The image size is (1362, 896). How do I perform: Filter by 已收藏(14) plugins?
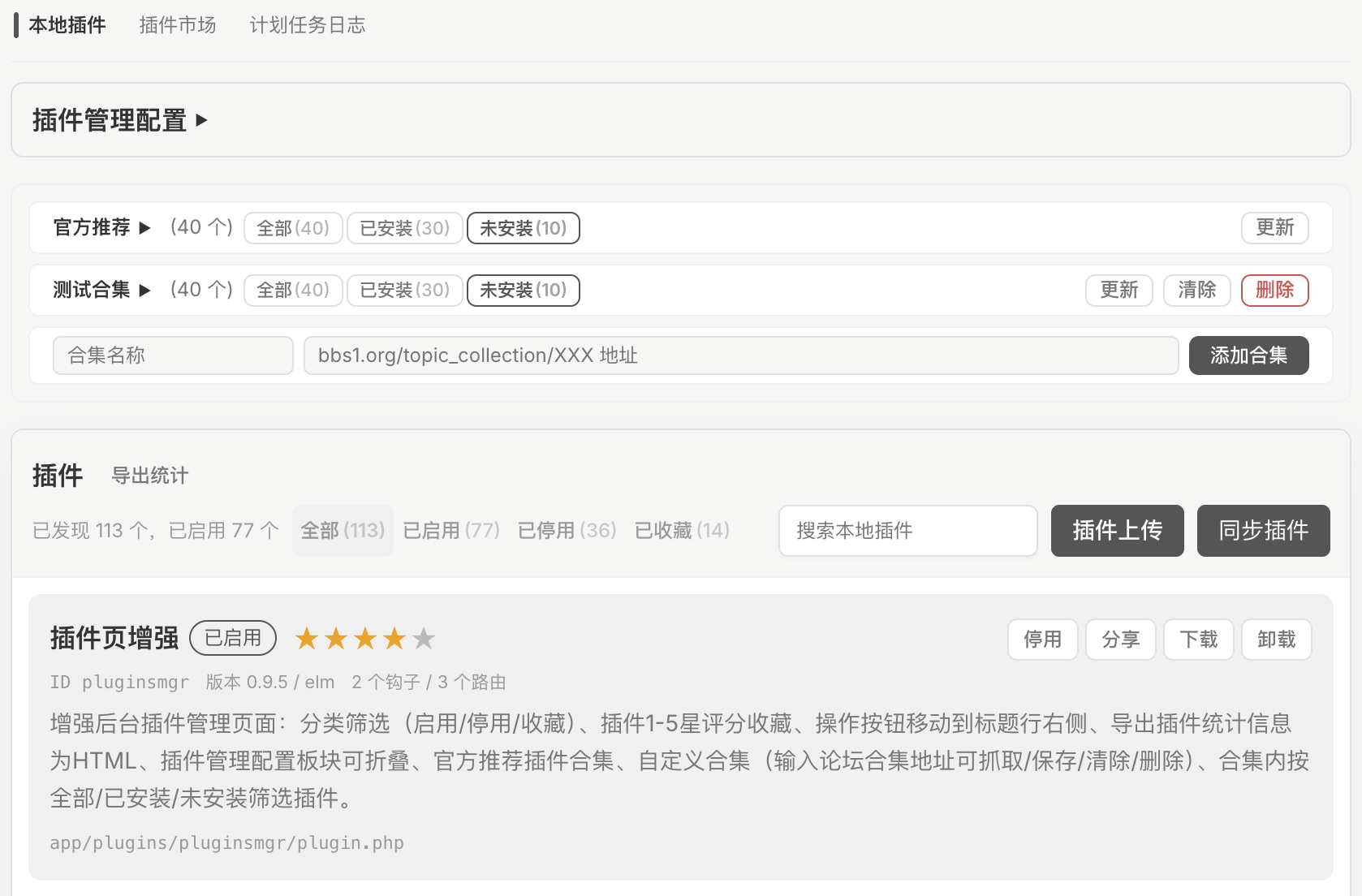point(683,531)
